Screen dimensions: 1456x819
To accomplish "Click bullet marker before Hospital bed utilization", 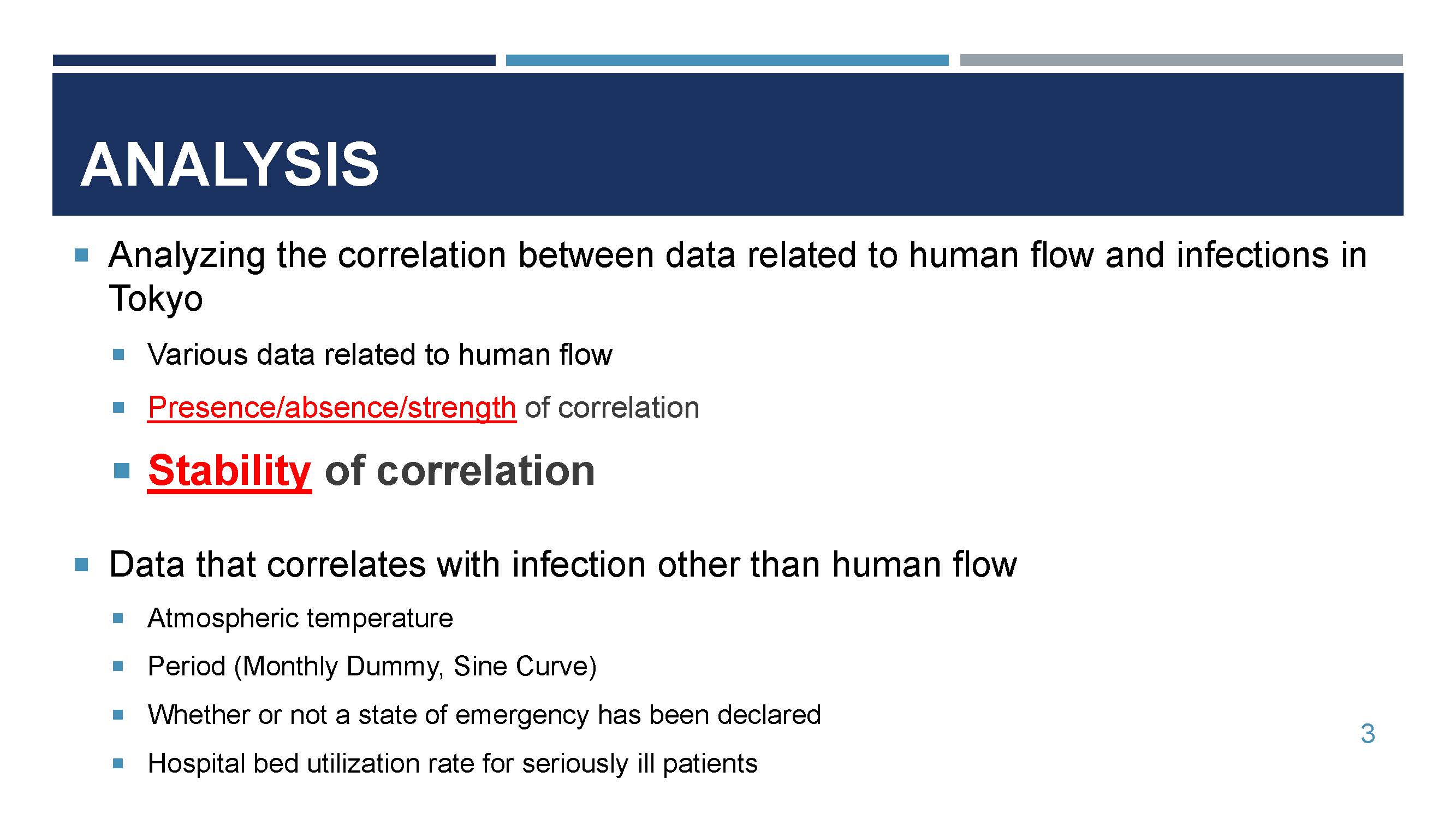I will (118, 764).
